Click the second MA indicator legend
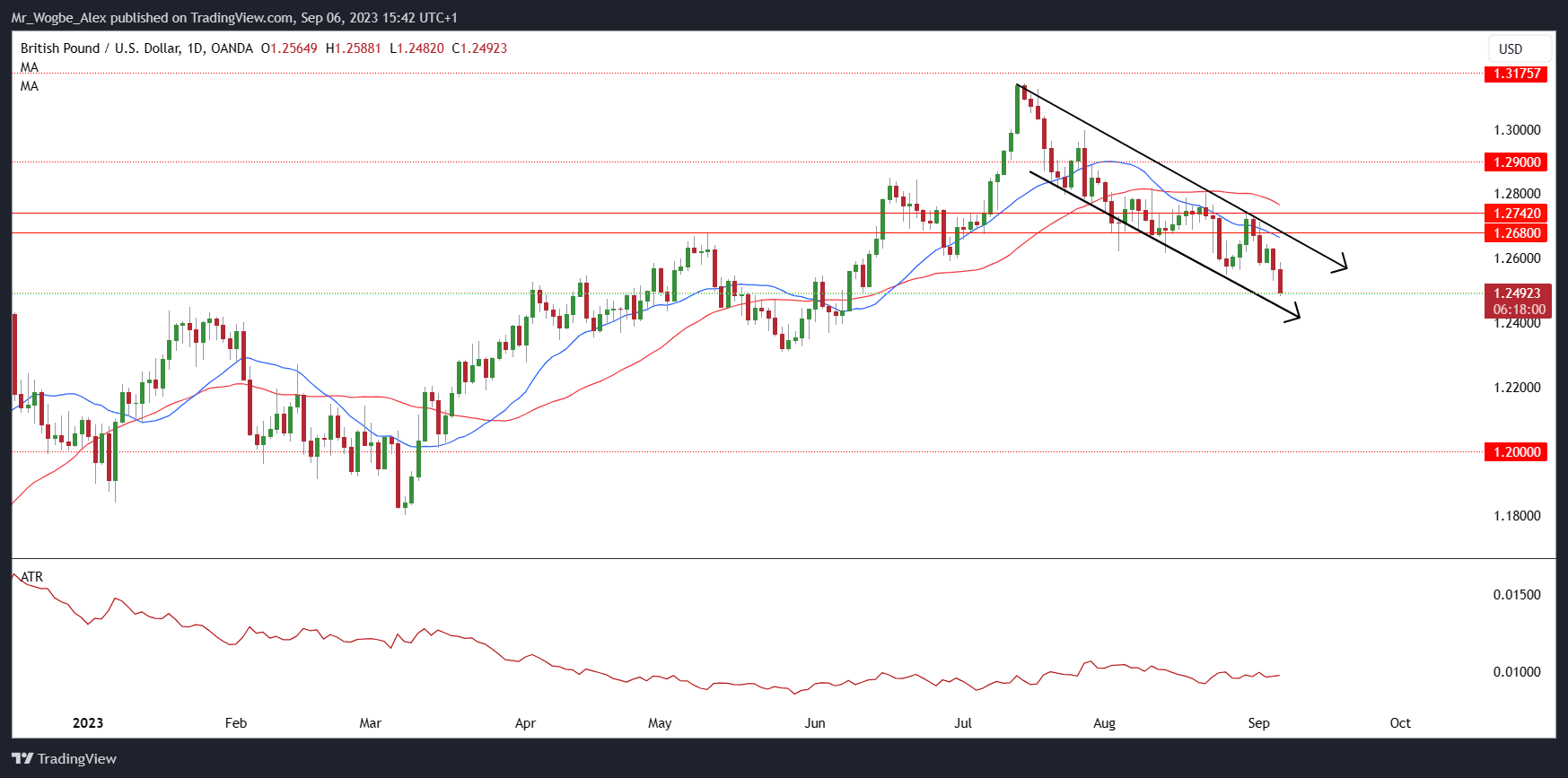Image resolution: width=1568 pixels, height=778 pixels. pyautogui.click(x=30, y=86)
